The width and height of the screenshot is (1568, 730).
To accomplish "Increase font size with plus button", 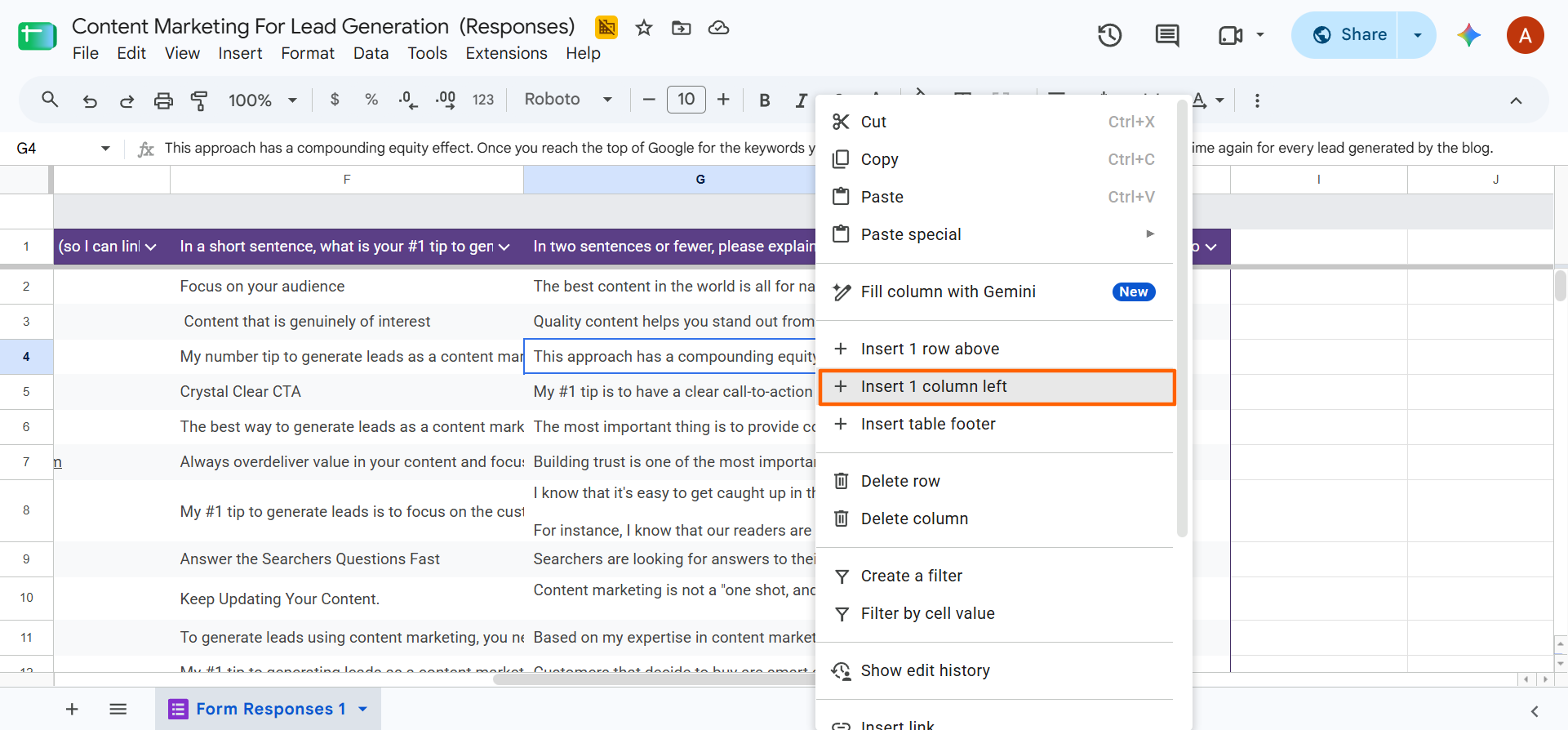I will 723,100.
